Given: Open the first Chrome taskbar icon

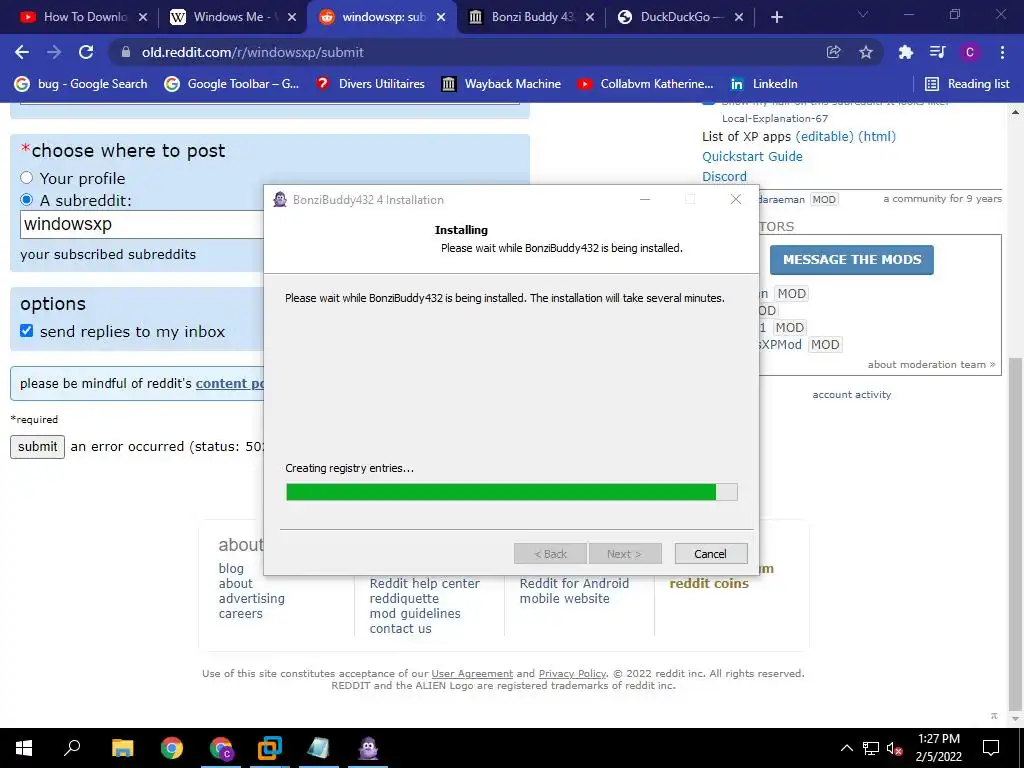Looking at the screenshot, I should tap(172, 748).
